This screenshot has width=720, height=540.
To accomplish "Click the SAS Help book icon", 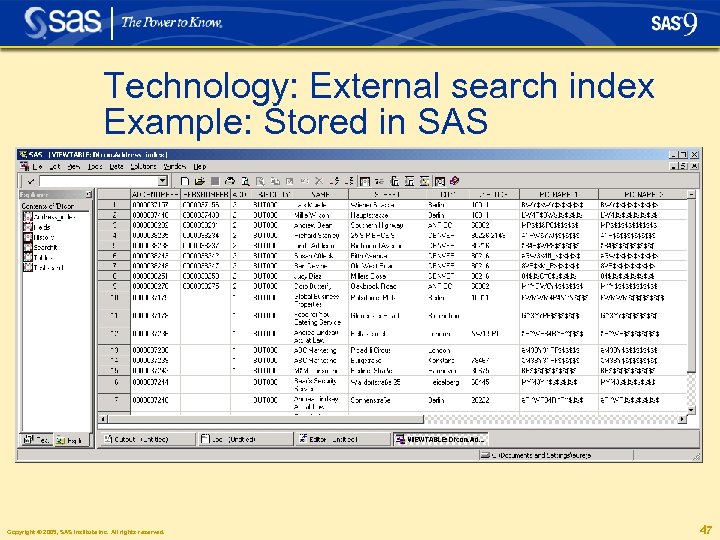I will tap(455, 181).
